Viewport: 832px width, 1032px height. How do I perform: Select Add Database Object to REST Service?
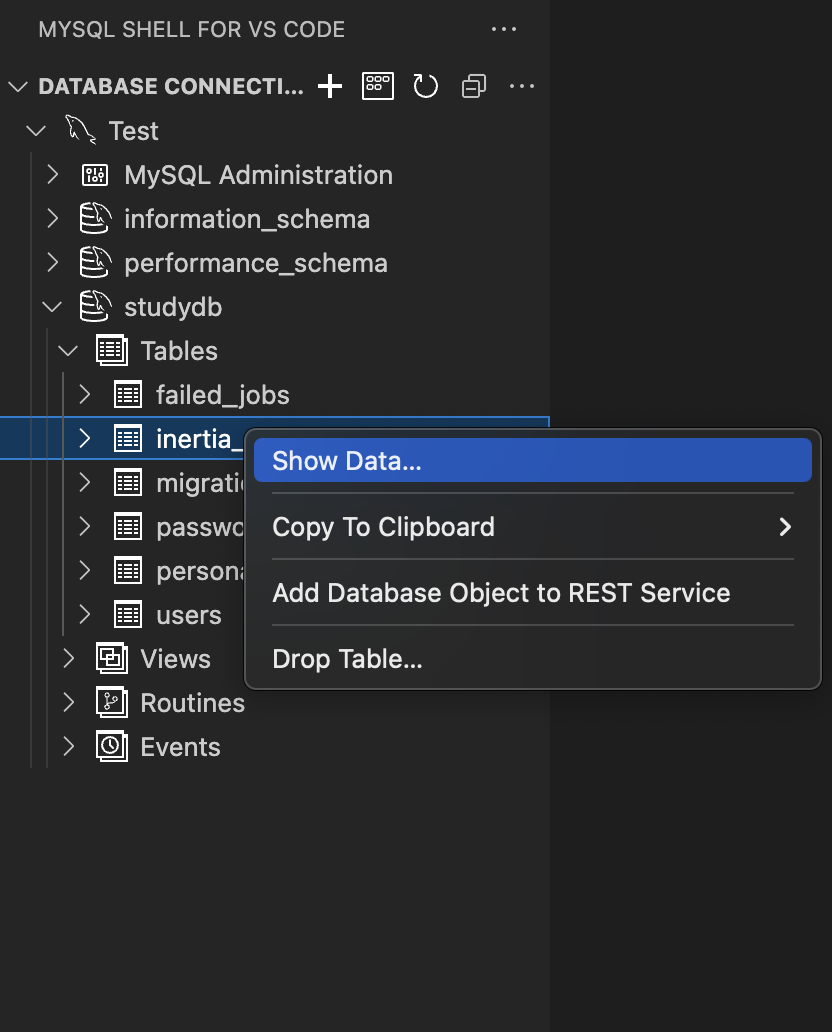pyautogui.click(x=501, y=593)
